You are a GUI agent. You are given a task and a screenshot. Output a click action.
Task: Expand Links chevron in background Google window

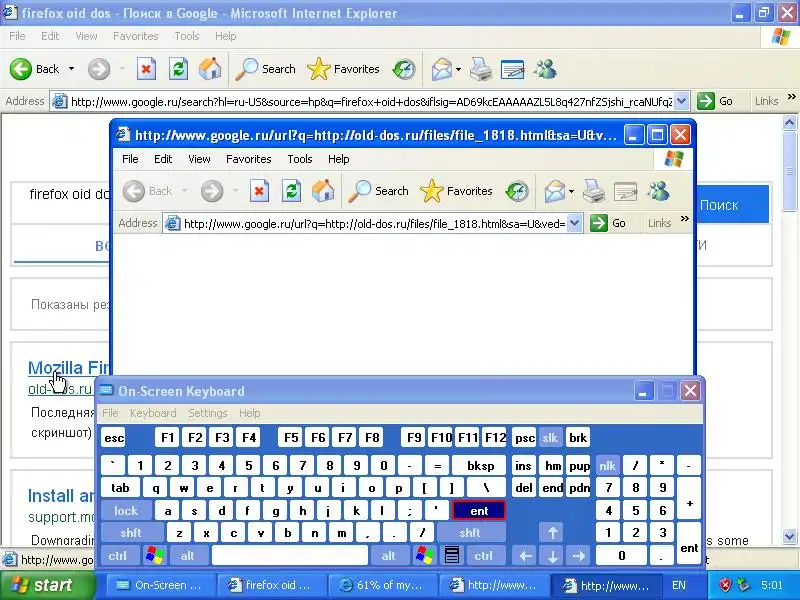(791, 96)
